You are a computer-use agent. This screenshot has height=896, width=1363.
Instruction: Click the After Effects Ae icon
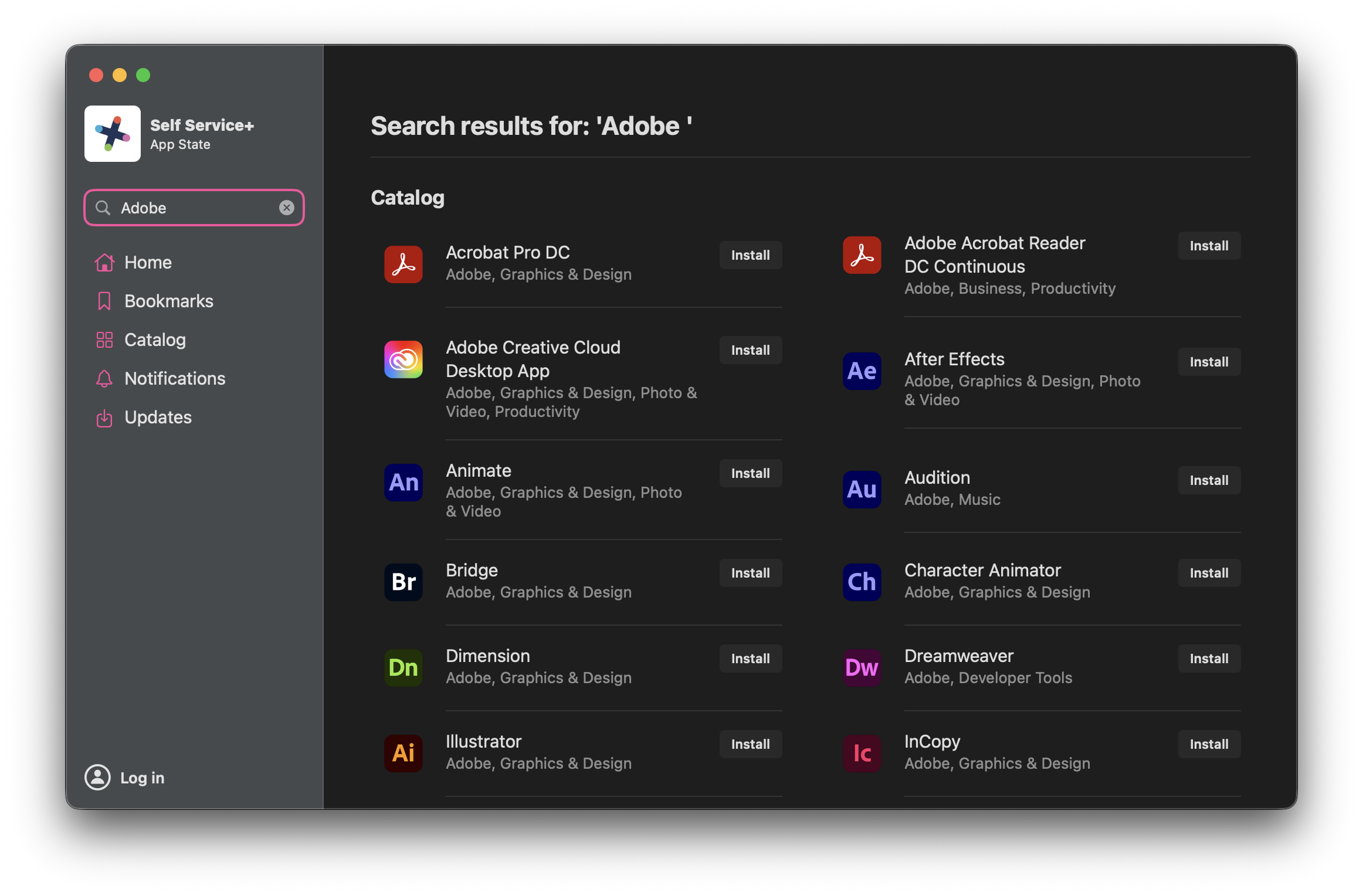862,371
